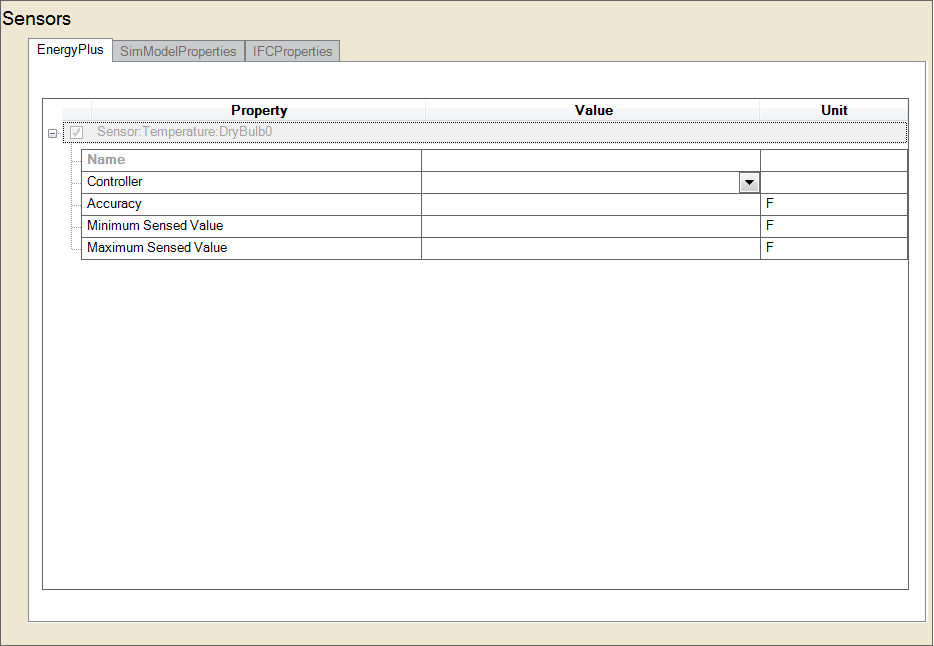The width and height of the screenshot is (934, 646).
Task: Select the Accuracy property label
Action: (x=114, y=204)
